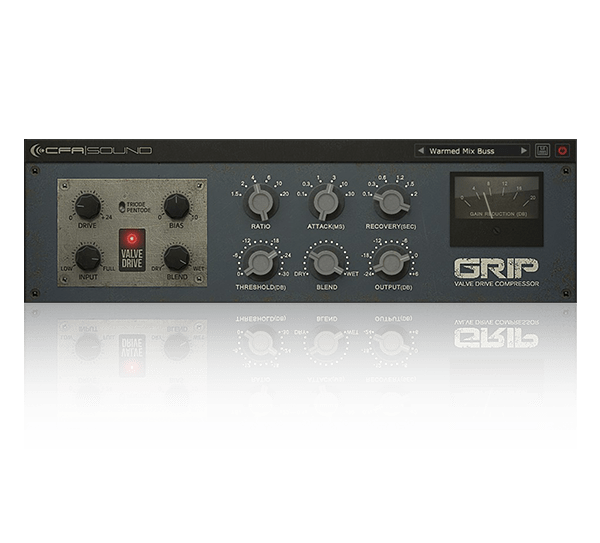600x543 pixels.
Task: Select previous preset with left arrow
Action: 422,152
